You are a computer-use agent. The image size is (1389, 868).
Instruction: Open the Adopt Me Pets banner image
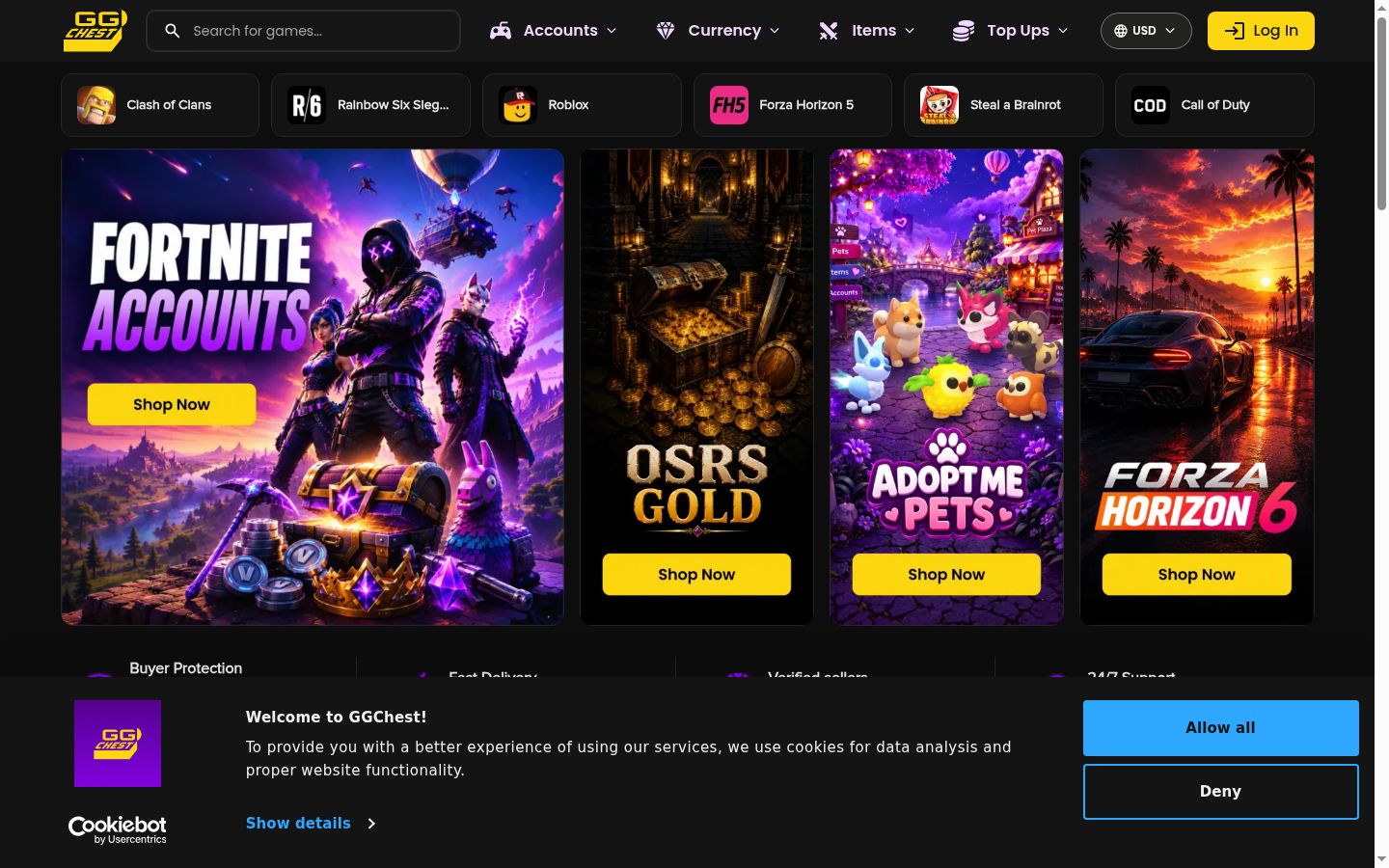pyautogui.click(x=946, y=387)
